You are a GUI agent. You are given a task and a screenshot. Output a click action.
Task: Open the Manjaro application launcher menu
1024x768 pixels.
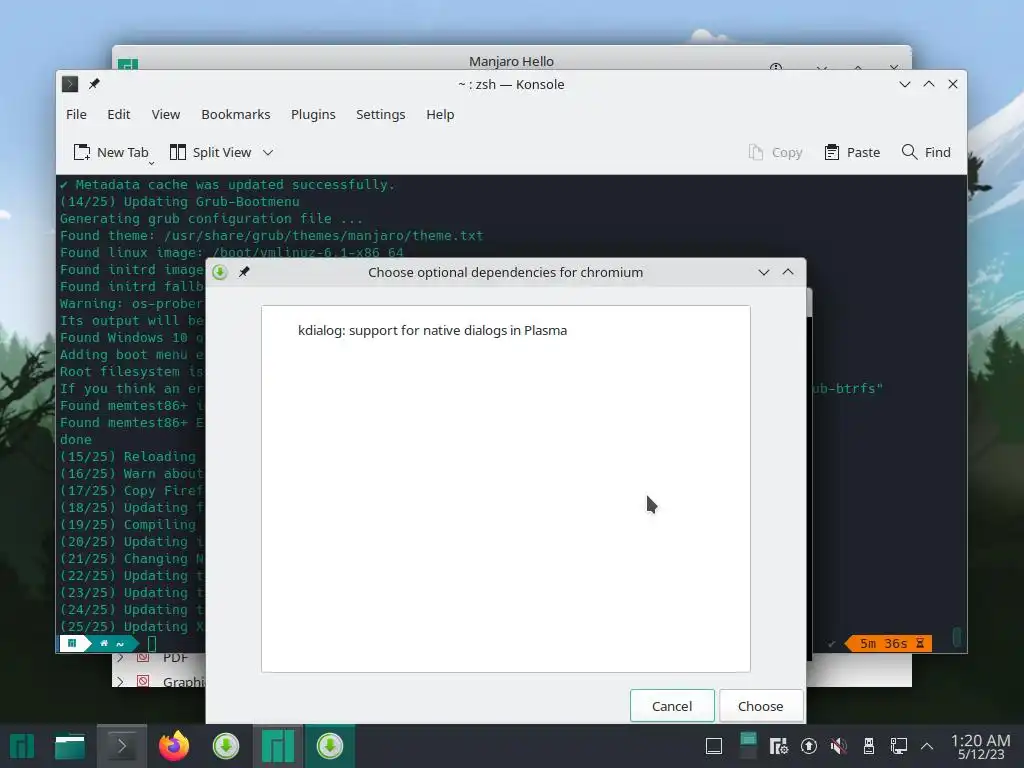click(x=22, y=746)
